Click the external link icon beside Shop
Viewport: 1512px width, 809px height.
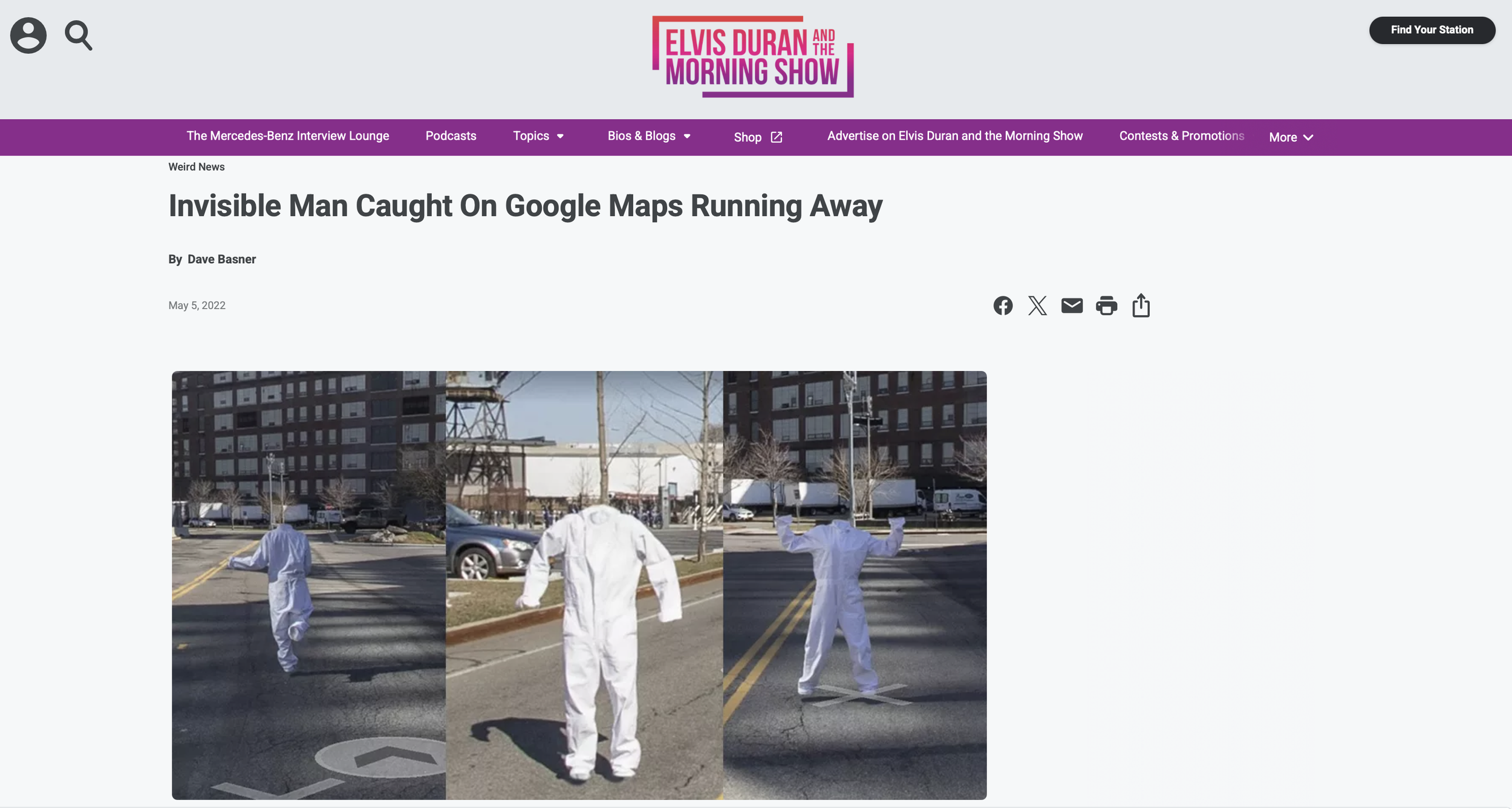point(777,137)
